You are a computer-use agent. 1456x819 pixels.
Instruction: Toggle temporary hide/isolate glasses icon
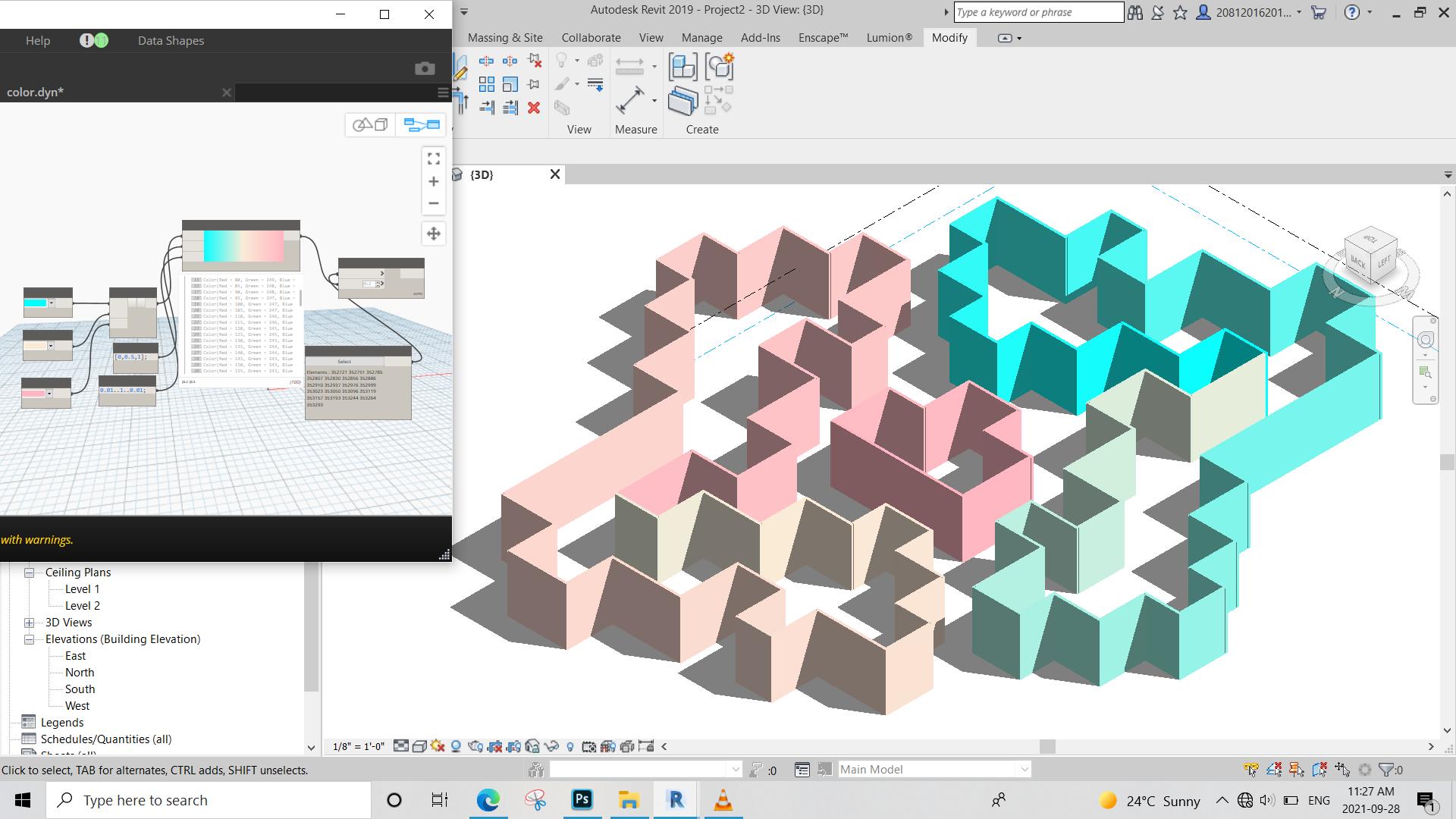pos(551,746)
